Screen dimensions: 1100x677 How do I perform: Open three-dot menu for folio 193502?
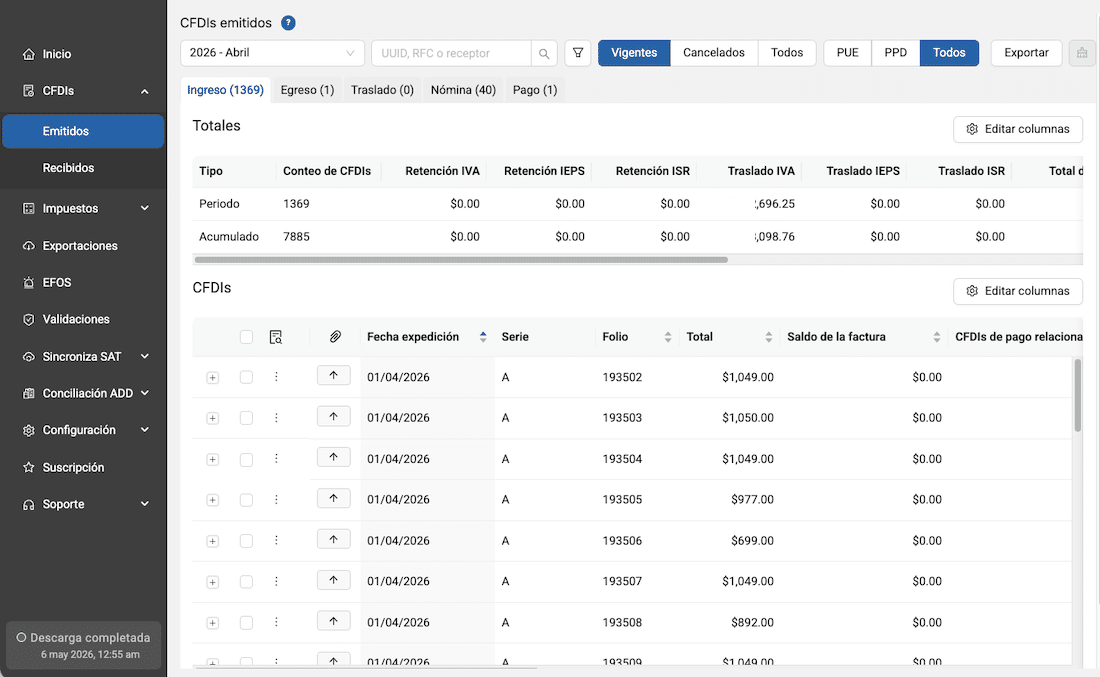(x=276, y=377)
